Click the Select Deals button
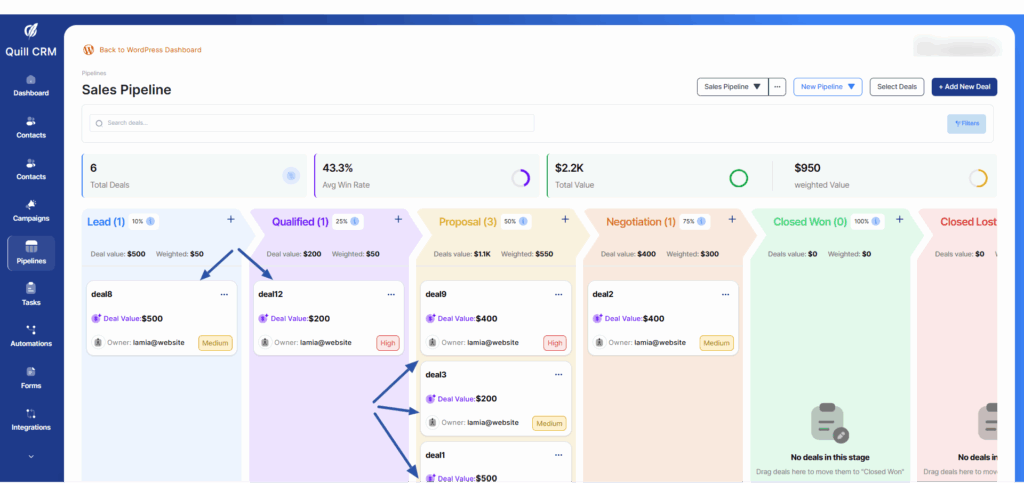Image resolution: width=1024 pixels, height=483 pixels. 896,87
